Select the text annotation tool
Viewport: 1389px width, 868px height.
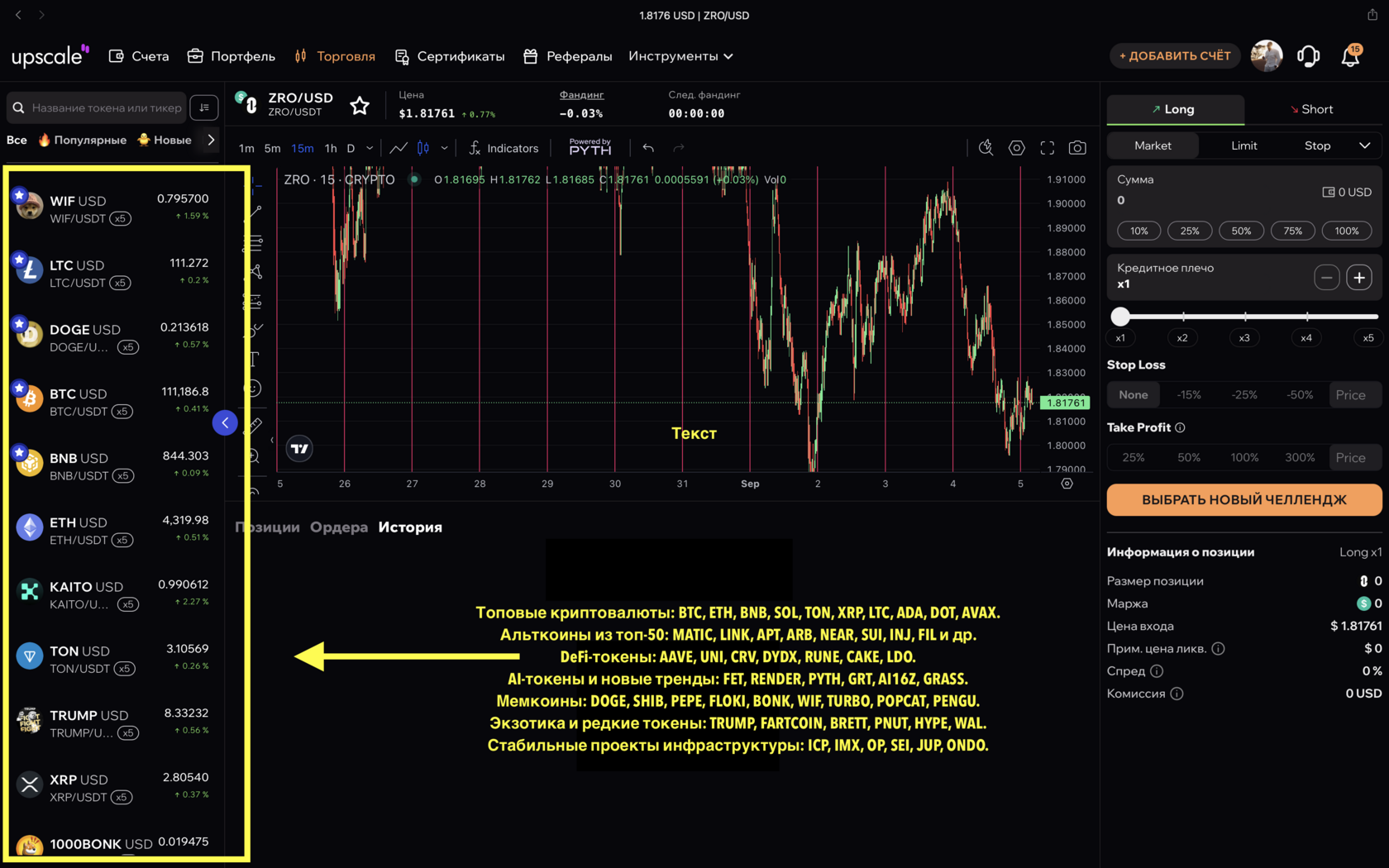point(255,359)
